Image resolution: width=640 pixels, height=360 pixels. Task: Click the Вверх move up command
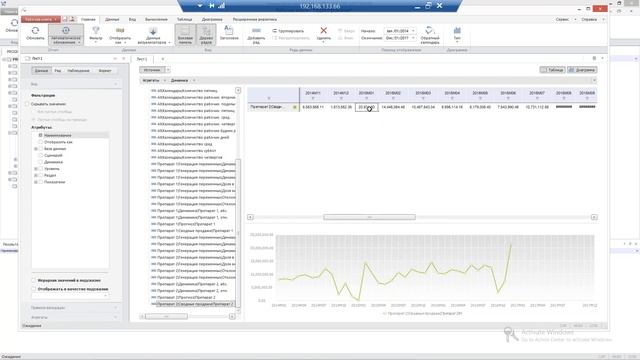point(347,31)
